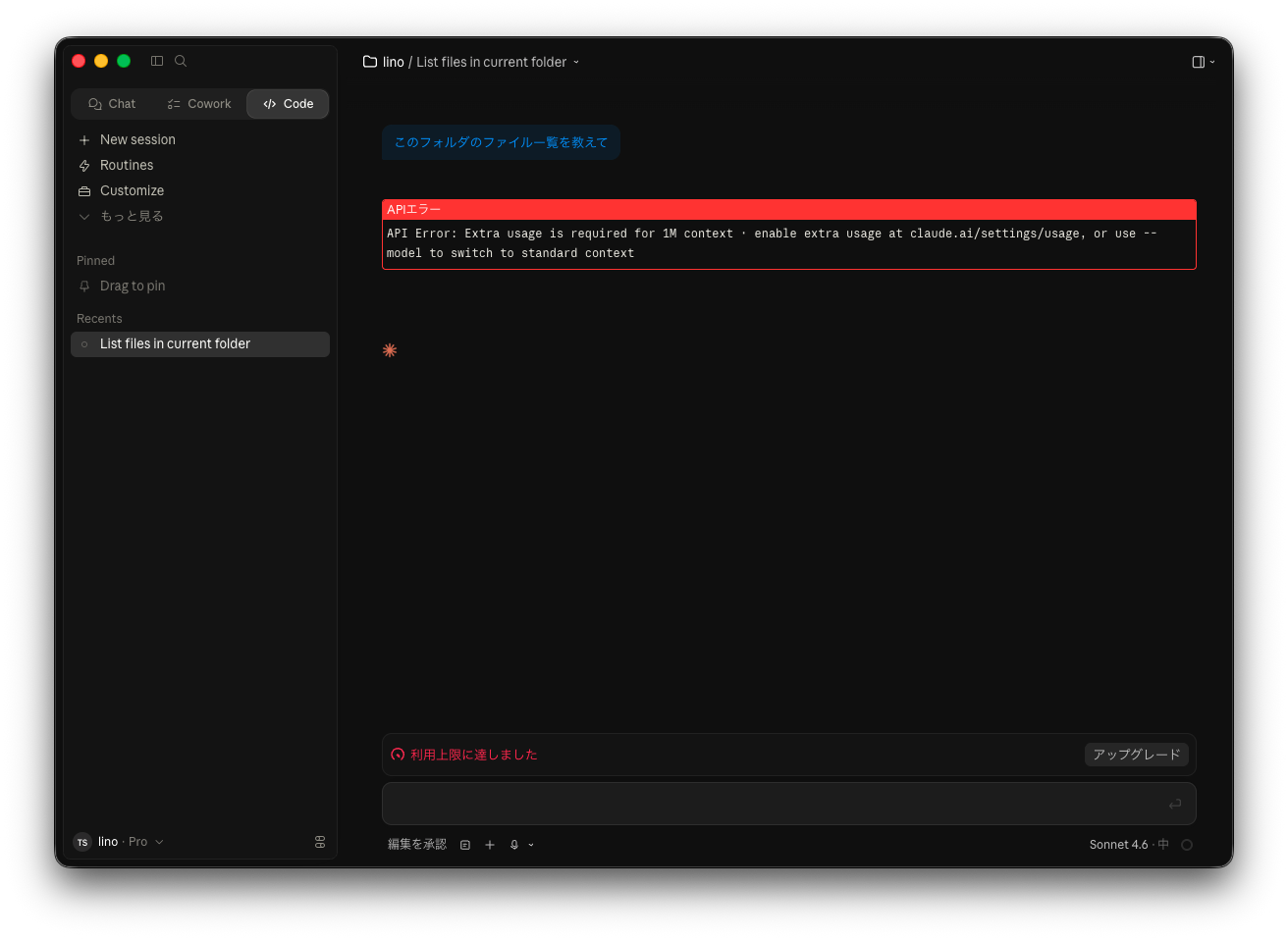The width and height of the screenshot is (1288, 940).
Task: Click the usage limit gauge icon
Action: (x=398, y=755)
